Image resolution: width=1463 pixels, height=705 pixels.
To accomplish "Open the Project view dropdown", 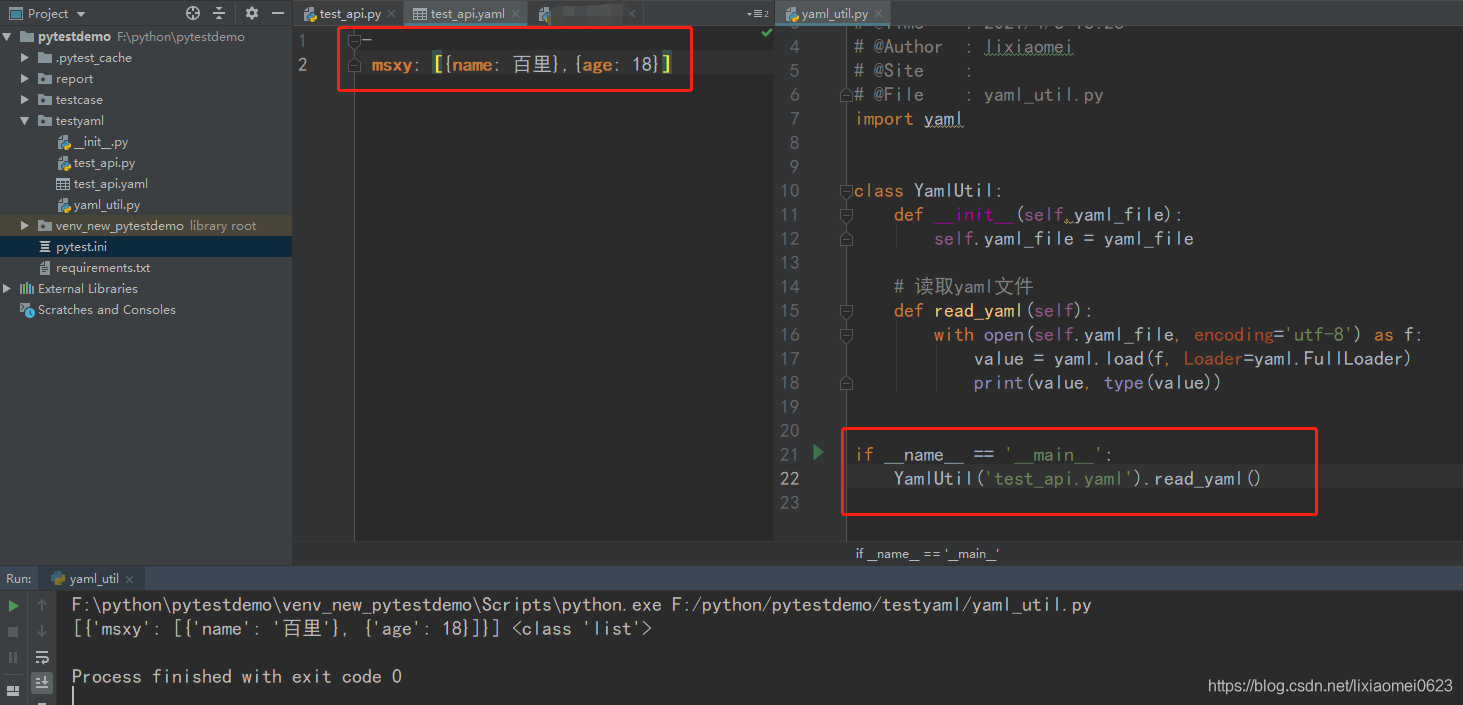I will pos(81,14).
